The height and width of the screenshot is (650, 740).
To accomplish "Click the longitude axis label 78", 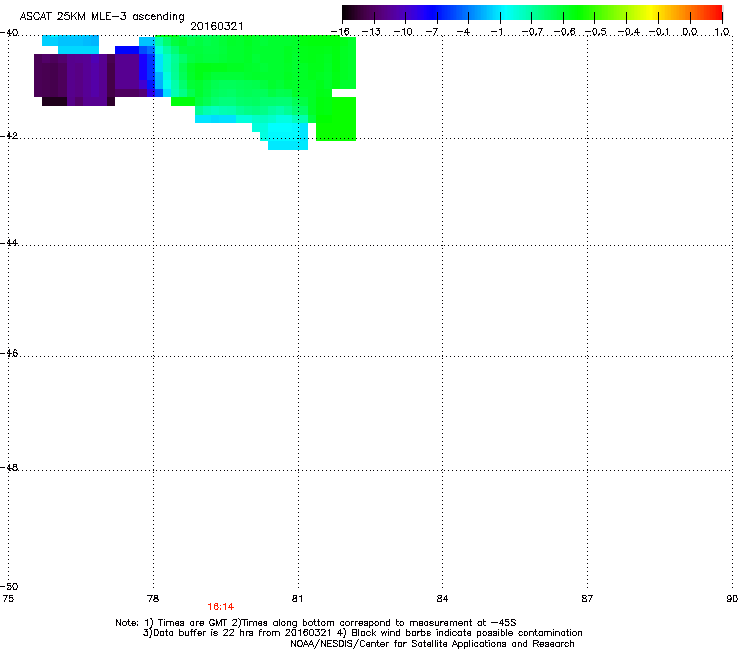I will pos(153,599).
